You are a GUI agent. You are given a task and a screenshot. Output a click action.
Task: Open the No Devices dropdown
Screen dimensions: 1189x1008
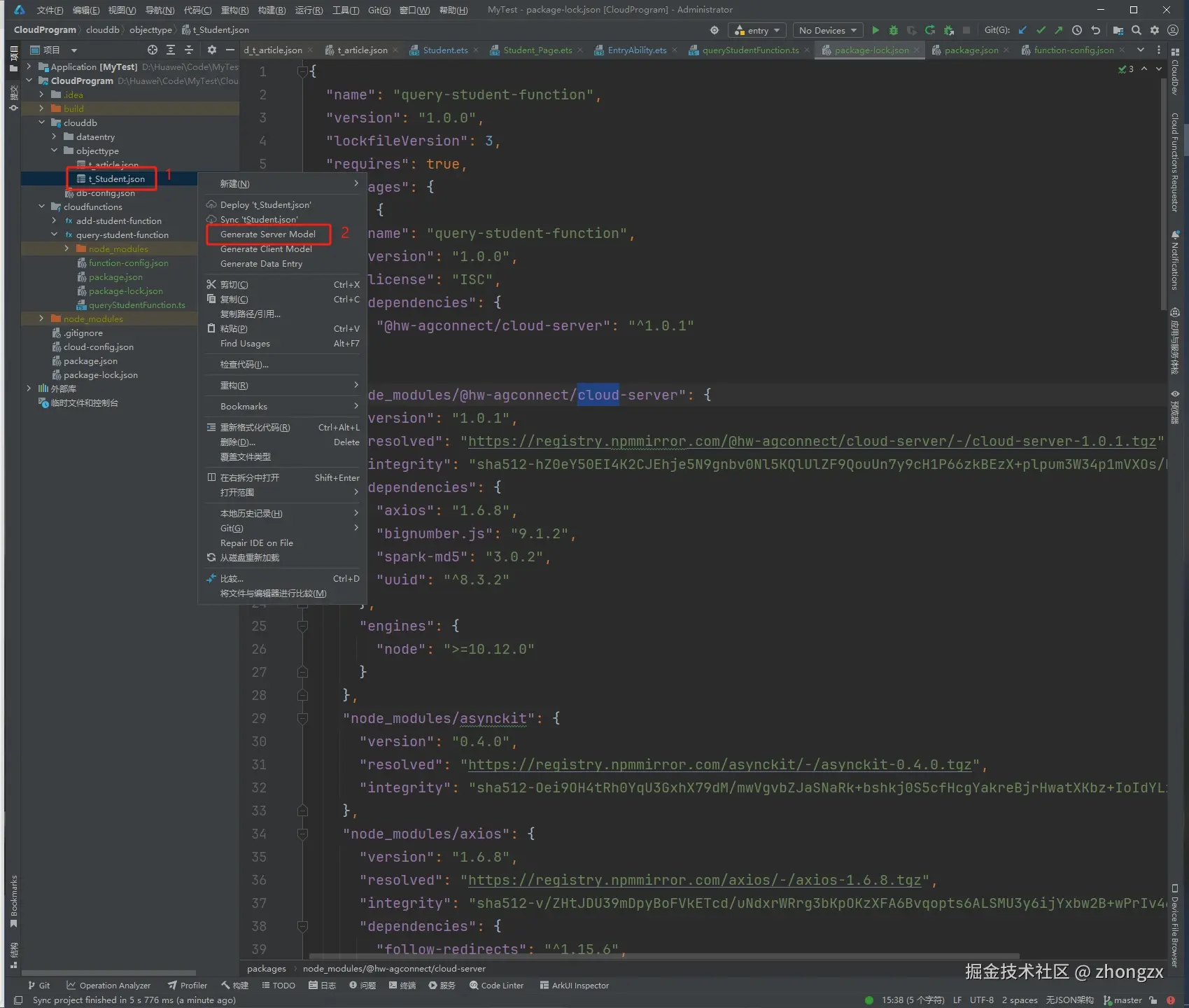[x=827, y=30]
